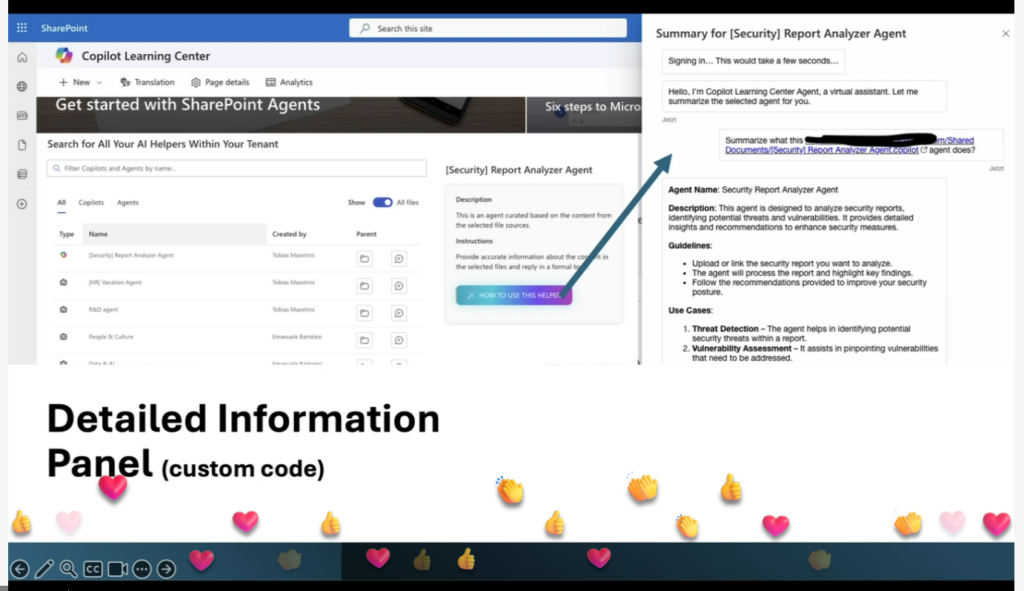Select the pen annotation tool
Viewport: 1024px width, 591px height.
click(x=44, y=569)
